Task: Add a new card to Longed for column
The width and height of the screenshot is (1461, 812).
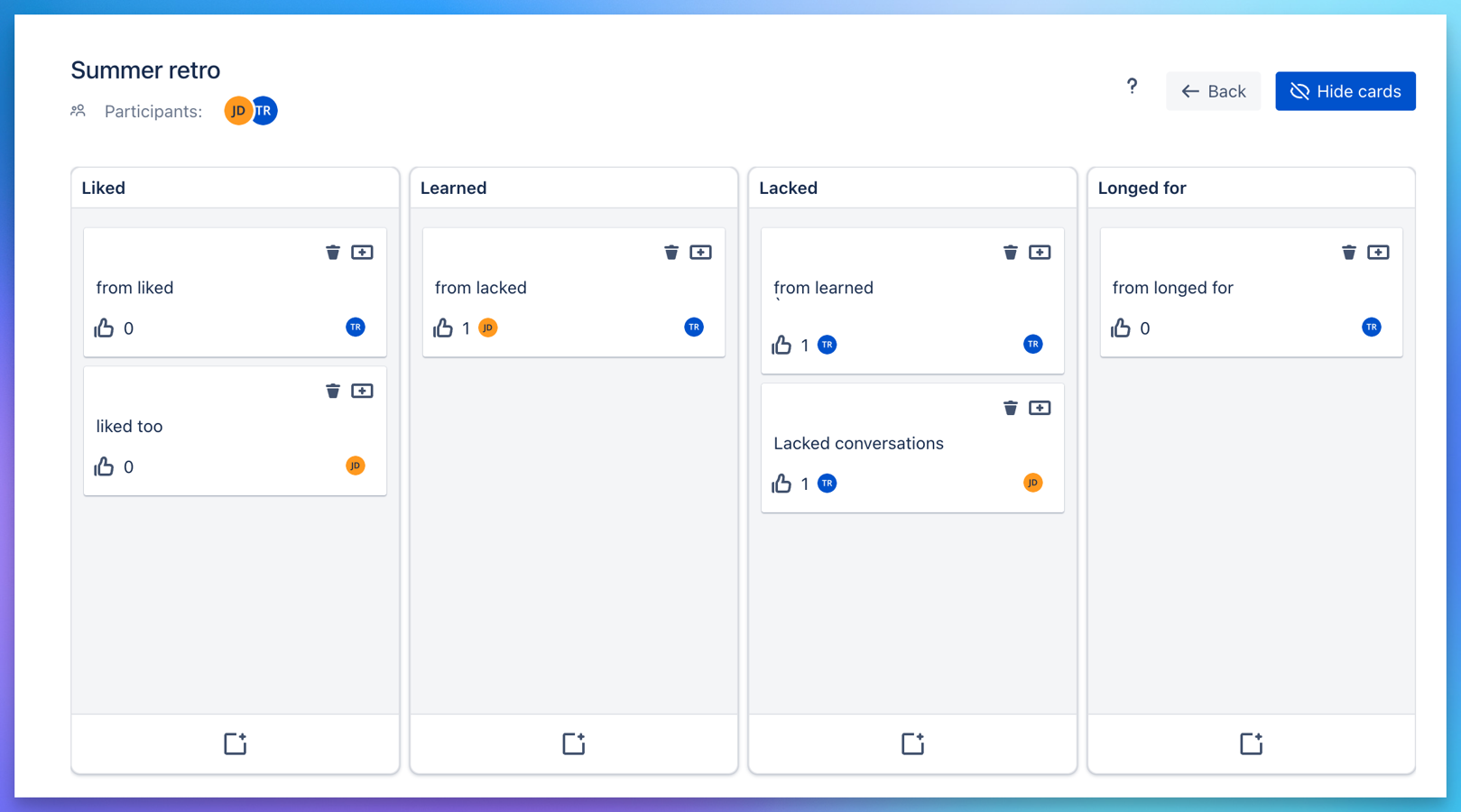Action: 1251,743
